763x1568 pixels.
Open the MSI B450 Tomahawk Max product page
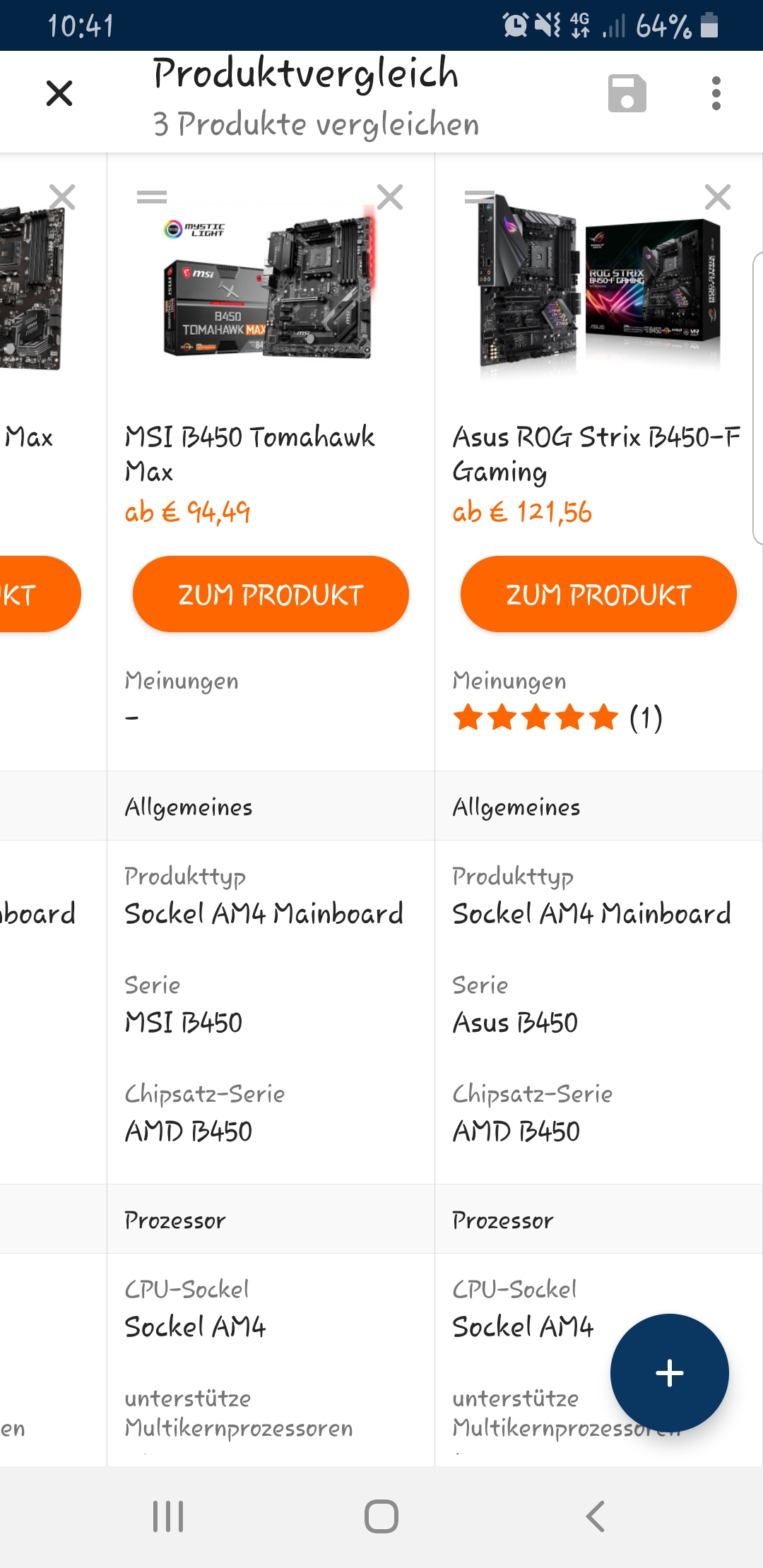(x=271, y=594)
